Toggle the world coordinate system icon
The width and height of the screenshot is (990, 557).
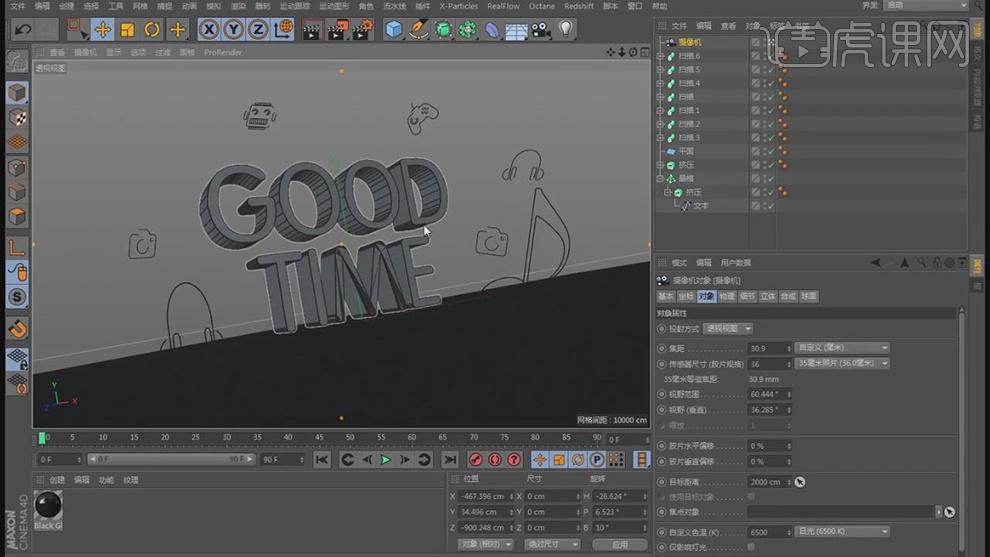[283, 29]
